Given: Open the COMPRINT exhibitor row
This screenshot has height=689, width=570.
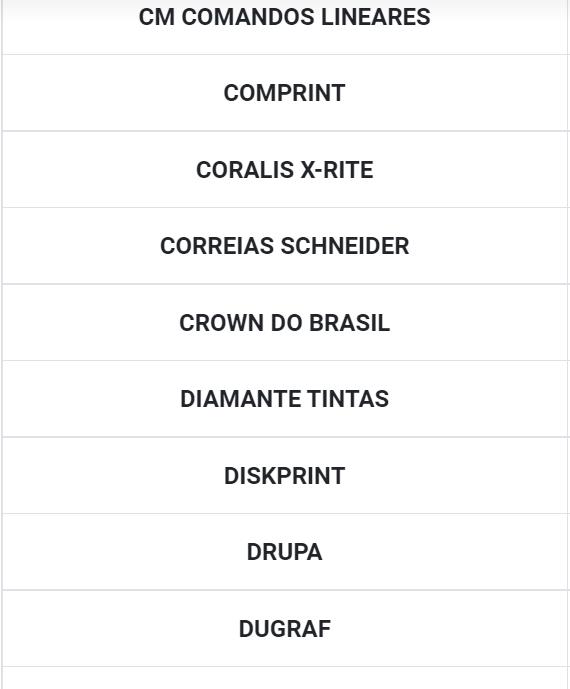Looking at the screenshot, I should (285, 93).
